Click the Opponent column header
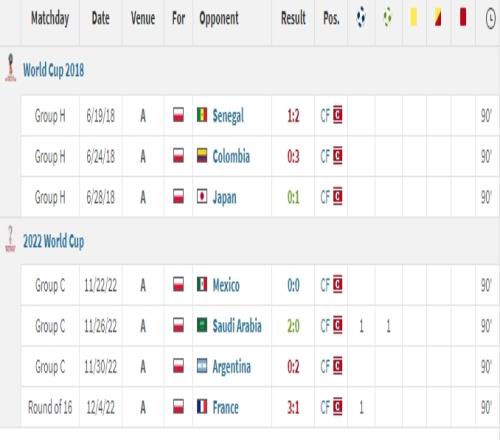500x440 pixels. point(219,19)
